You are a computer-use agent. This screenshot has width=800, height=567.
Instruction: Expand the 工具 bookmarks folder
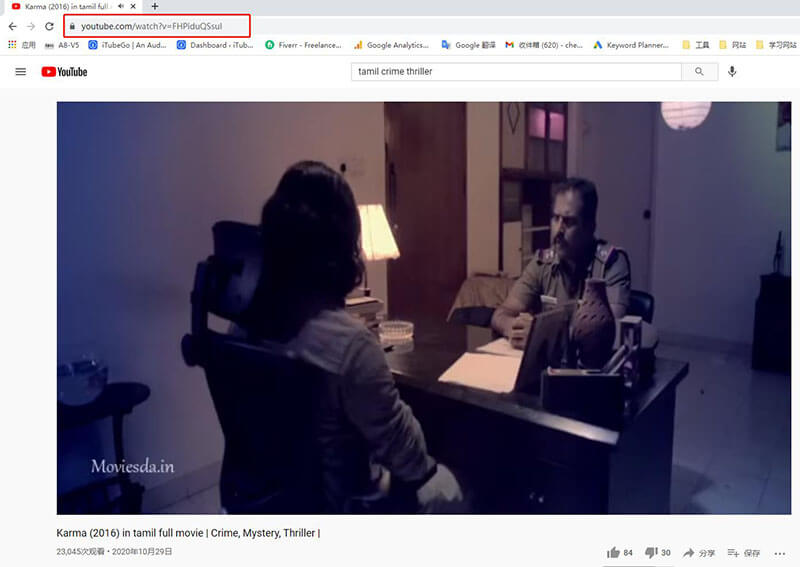[695, 45]
